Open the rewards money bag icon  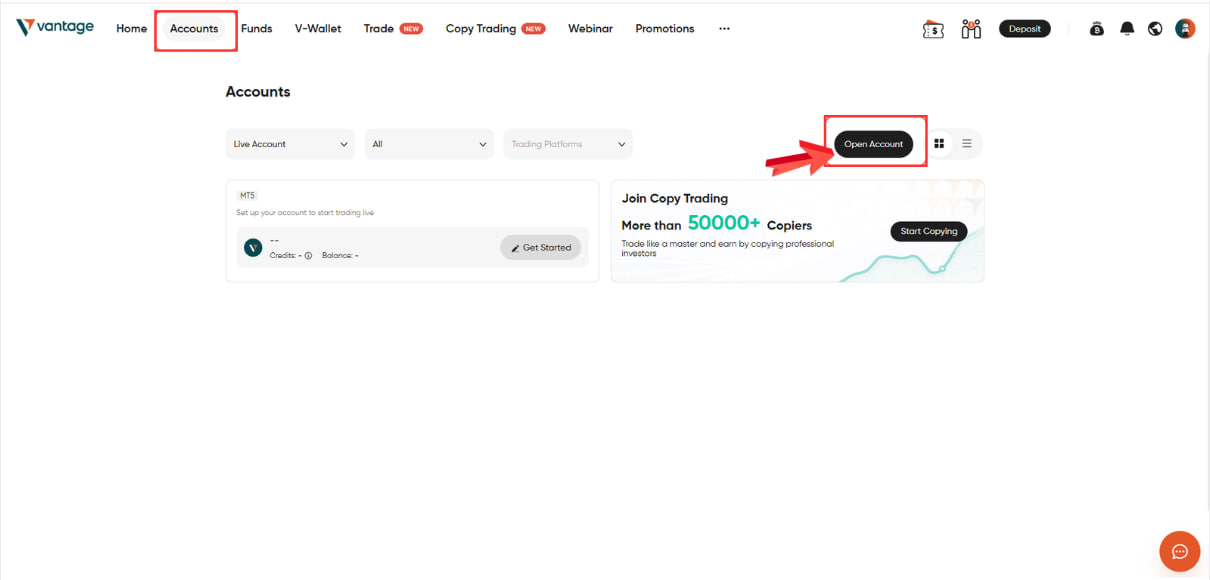(1096, 28)
